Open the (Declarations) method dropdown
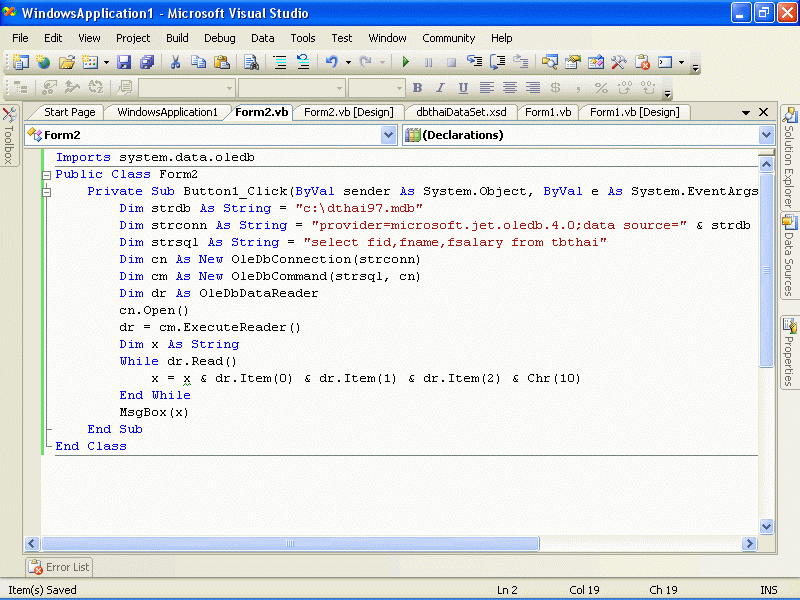The height and width of the screenshot is (600, 800). point(766,135)
